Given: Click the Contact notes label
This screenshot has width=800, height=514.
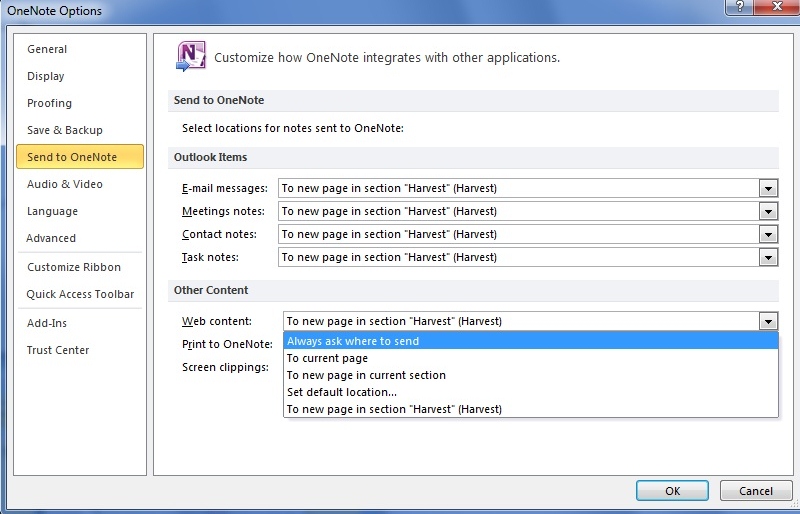Looking at the screenshot, I should pos(219,234).
